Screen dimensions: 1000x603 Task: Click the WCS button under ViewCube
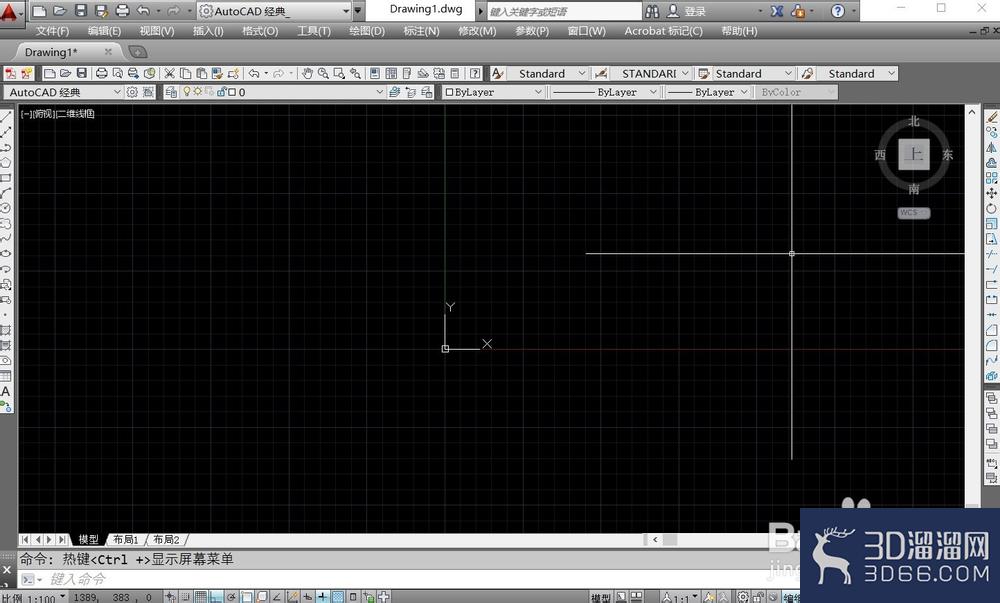click(x=913, y=213)
